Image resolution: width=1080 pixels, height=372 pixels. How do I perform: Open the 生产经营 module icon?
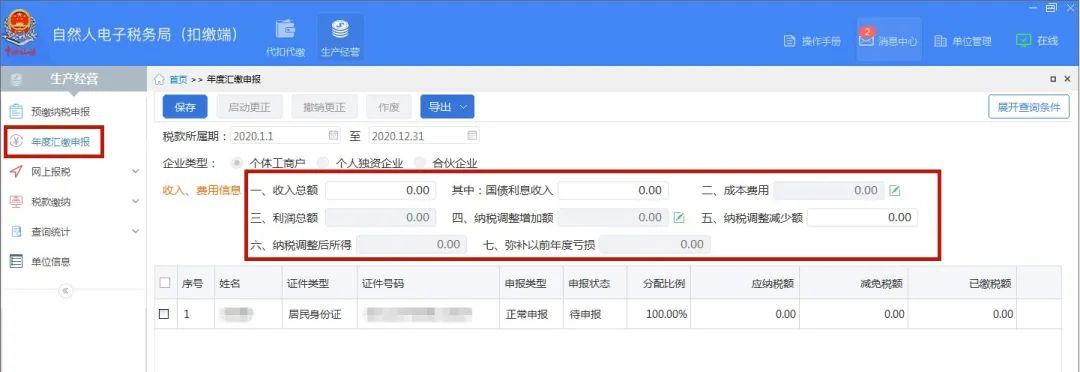click(340, 37)
